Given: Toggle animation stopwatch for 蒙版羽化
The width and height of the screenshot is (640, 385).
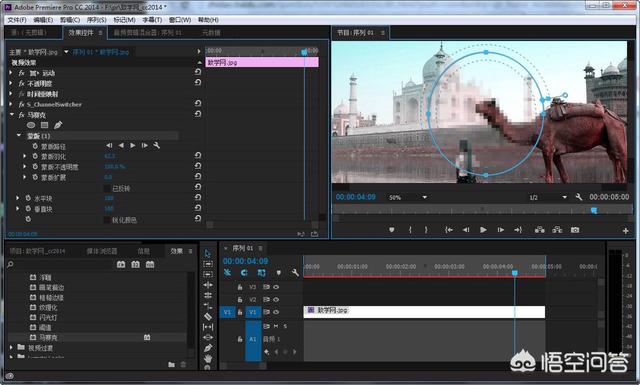Looking at the screenshot, I should tap(35, 156).
